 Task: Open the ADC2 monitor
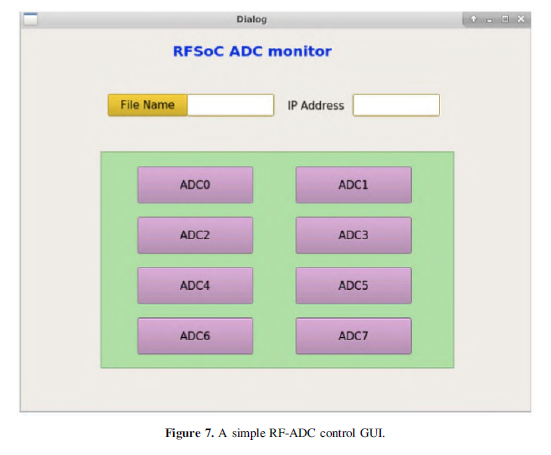coord(195,235)
